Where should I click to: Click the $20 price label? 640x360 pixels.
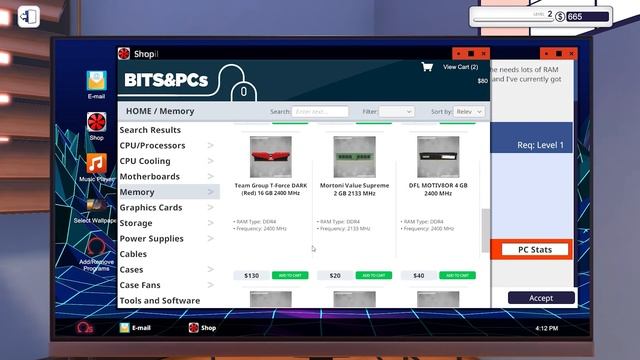pyautogui.click(x=335, y=276)
